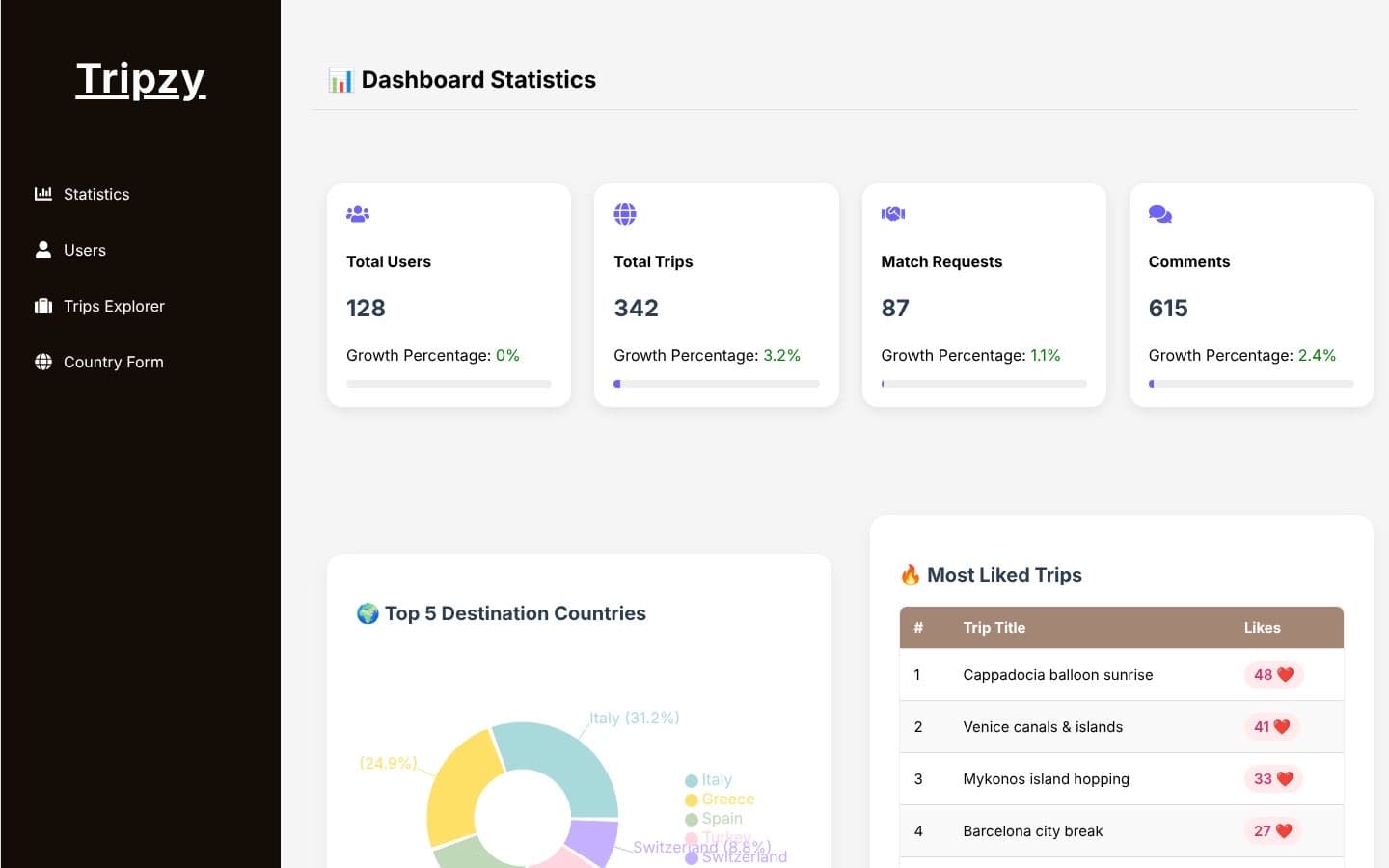Screen dimensions: 1389x868
Task: Click the Italy (31.2%) chart label
Action: 635,718
